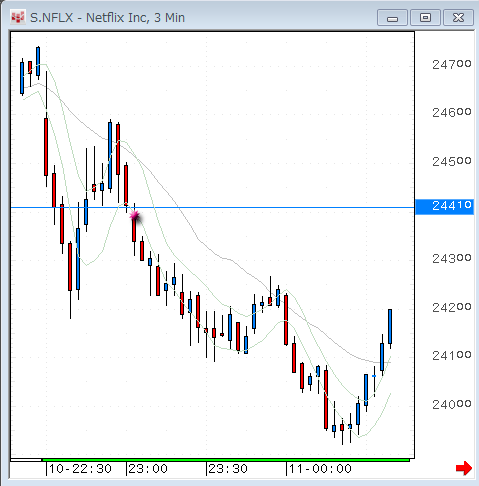Click the 24700 price axis label
479x486 pixels.
tap(452, 64)
